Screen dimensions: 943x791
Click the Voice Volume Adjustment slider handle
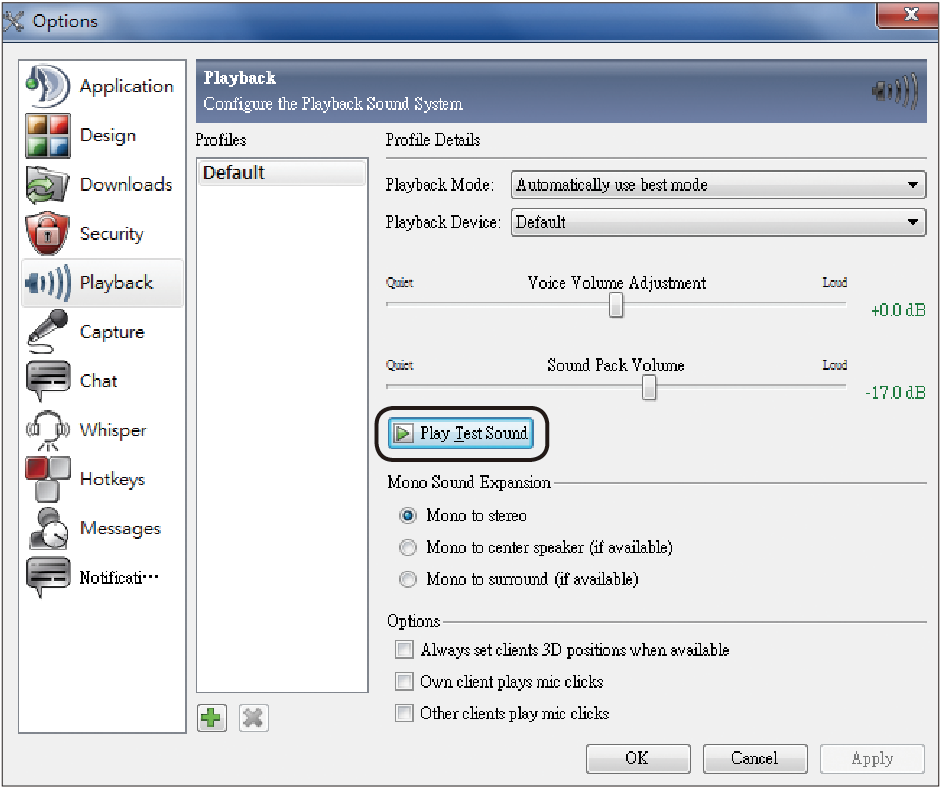[616, 305]
